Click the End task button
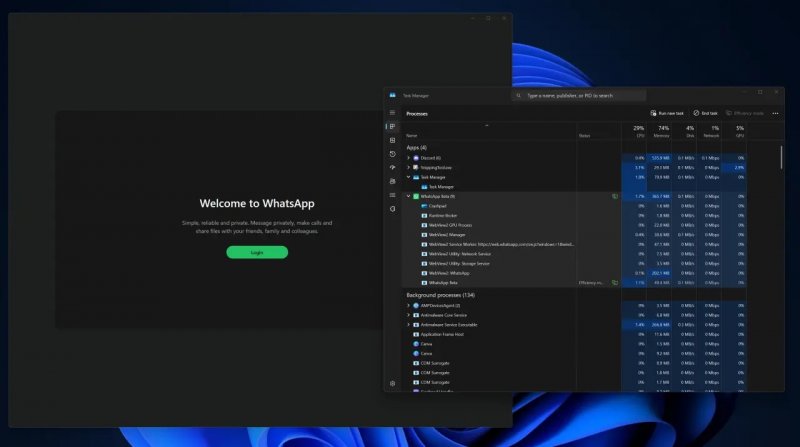Screen dimensions: 800x447 (706, 113)
